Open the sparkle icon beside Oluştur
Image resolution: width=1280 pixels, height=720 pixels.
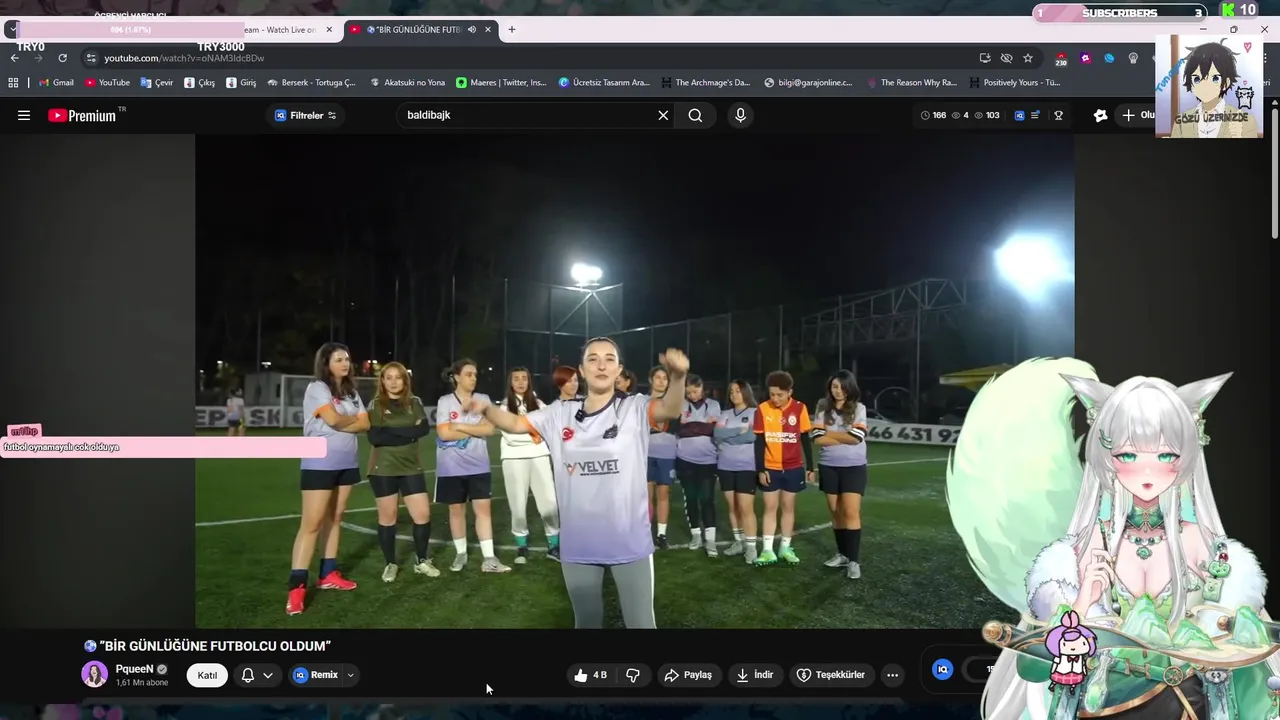coord(1100,115)
